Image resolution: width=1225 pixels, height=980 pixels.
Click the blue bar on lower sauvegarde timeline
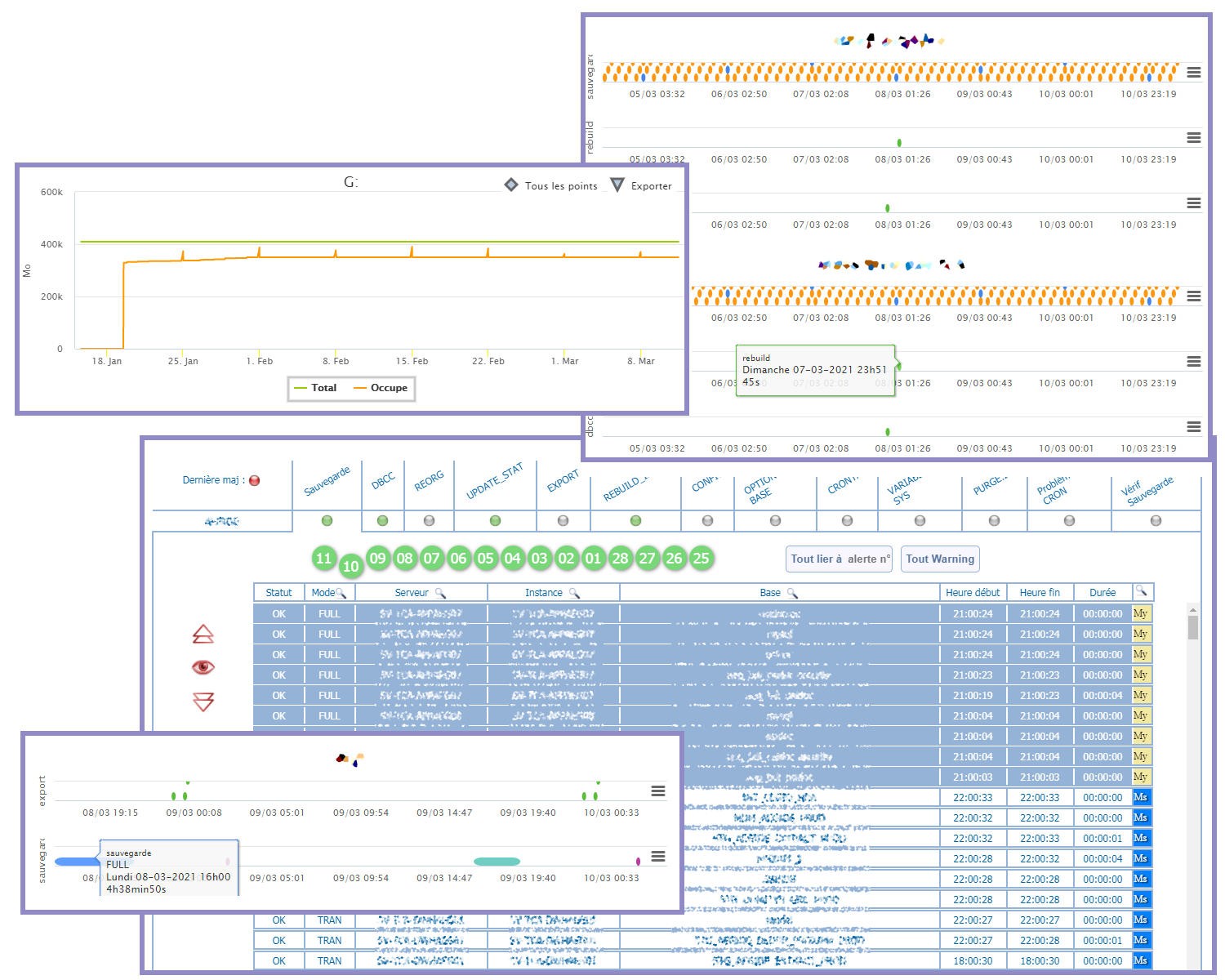click(78, 862)
